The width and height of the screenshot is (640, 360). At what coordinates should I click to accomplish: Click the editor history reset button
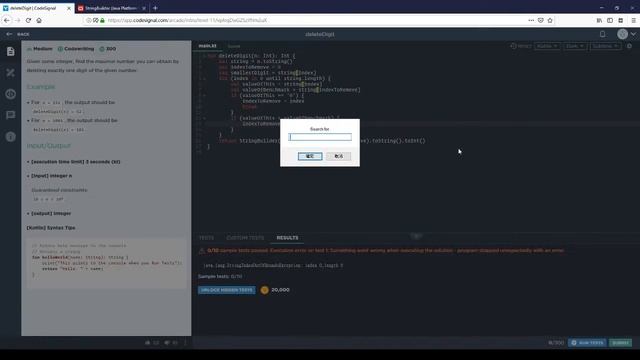pyautogui.click(x=521, y=46)
